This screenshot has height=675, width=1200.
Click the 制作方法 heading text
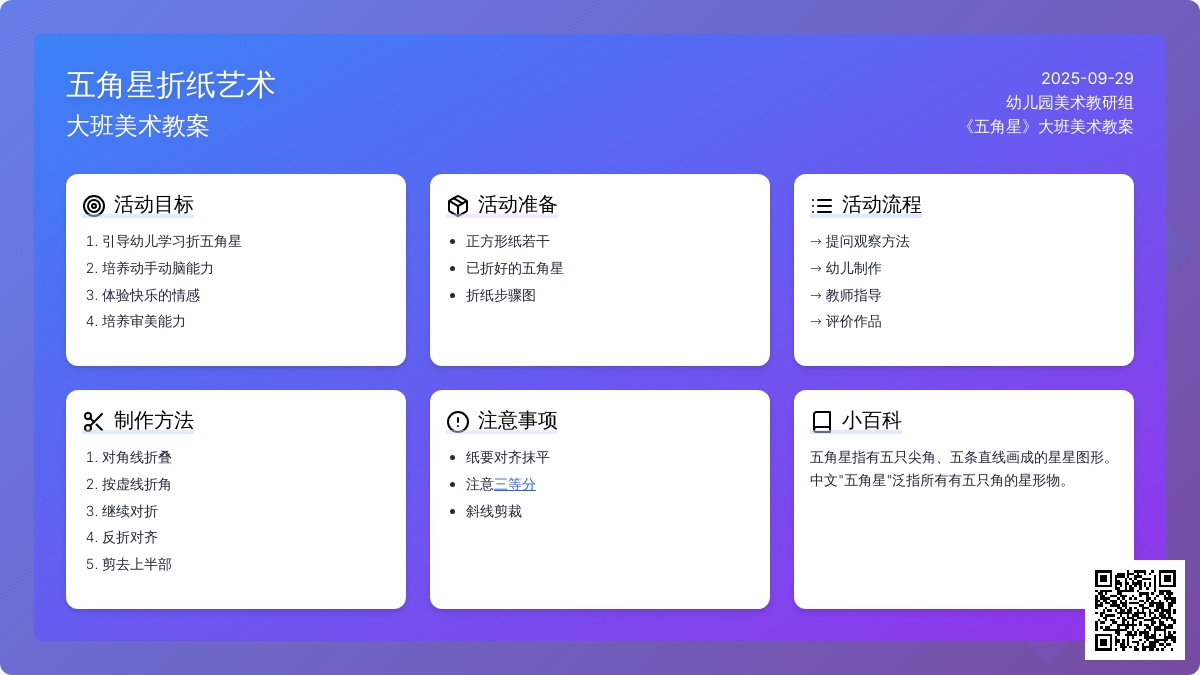154,421
